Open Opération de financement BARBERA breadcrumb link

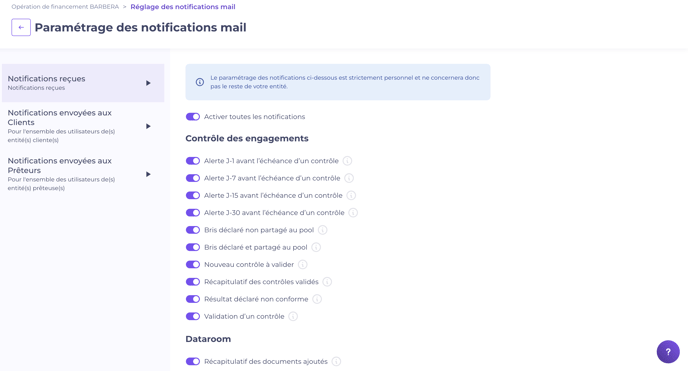pos(65,7)
